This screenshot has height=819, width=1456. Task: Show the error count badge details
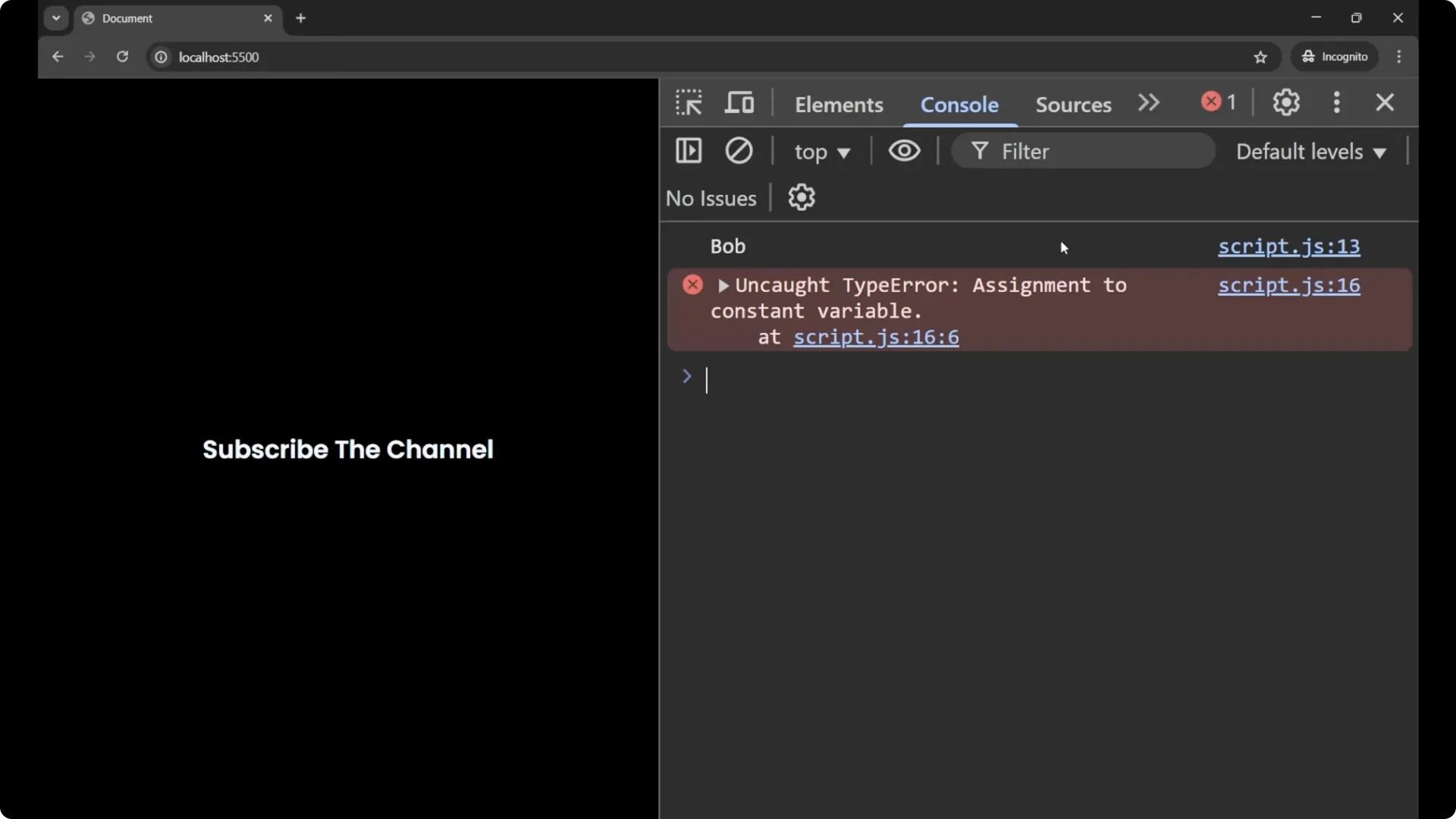point(1218,102)
